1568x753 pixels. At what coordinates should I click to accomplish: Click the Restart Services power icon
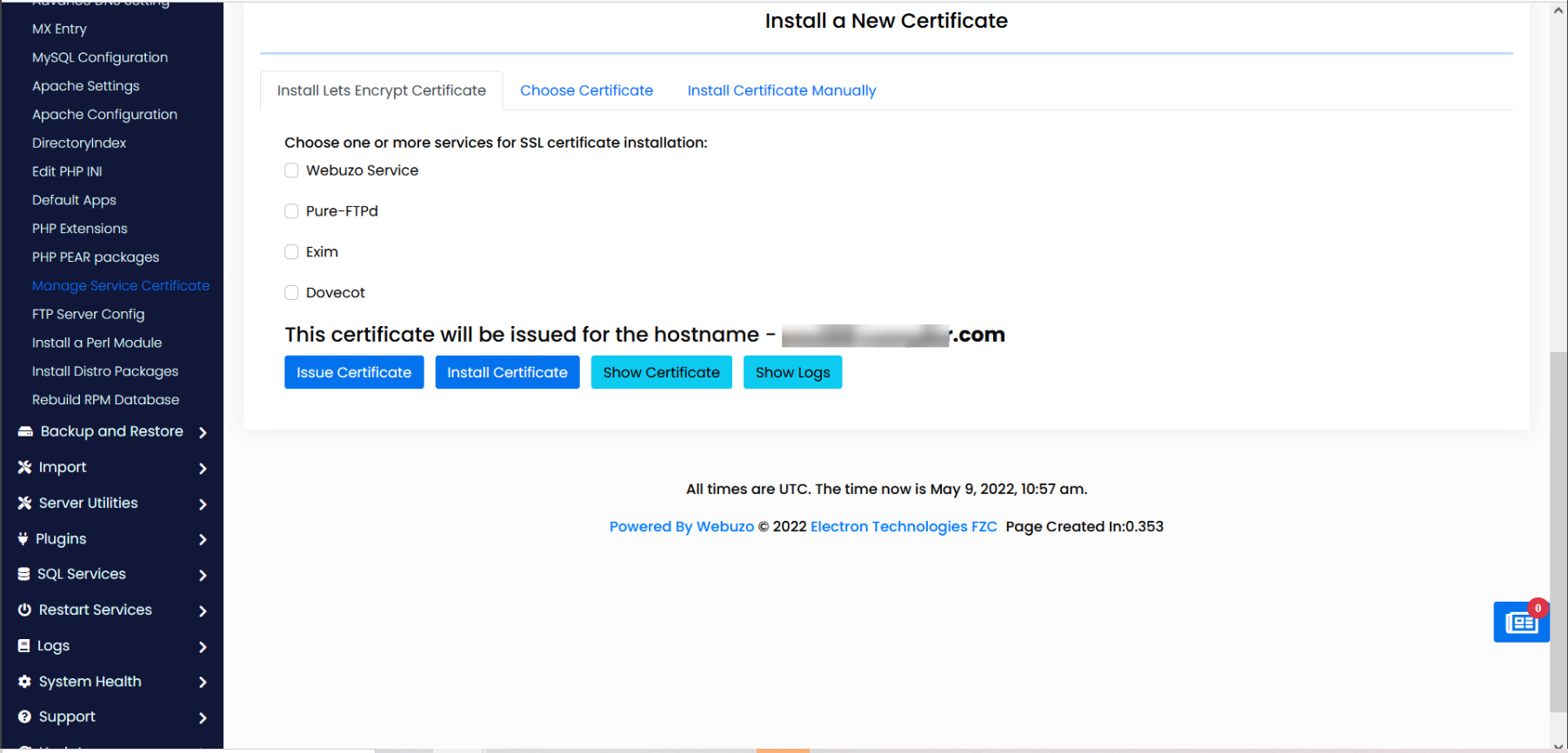[x=24, y=610]
